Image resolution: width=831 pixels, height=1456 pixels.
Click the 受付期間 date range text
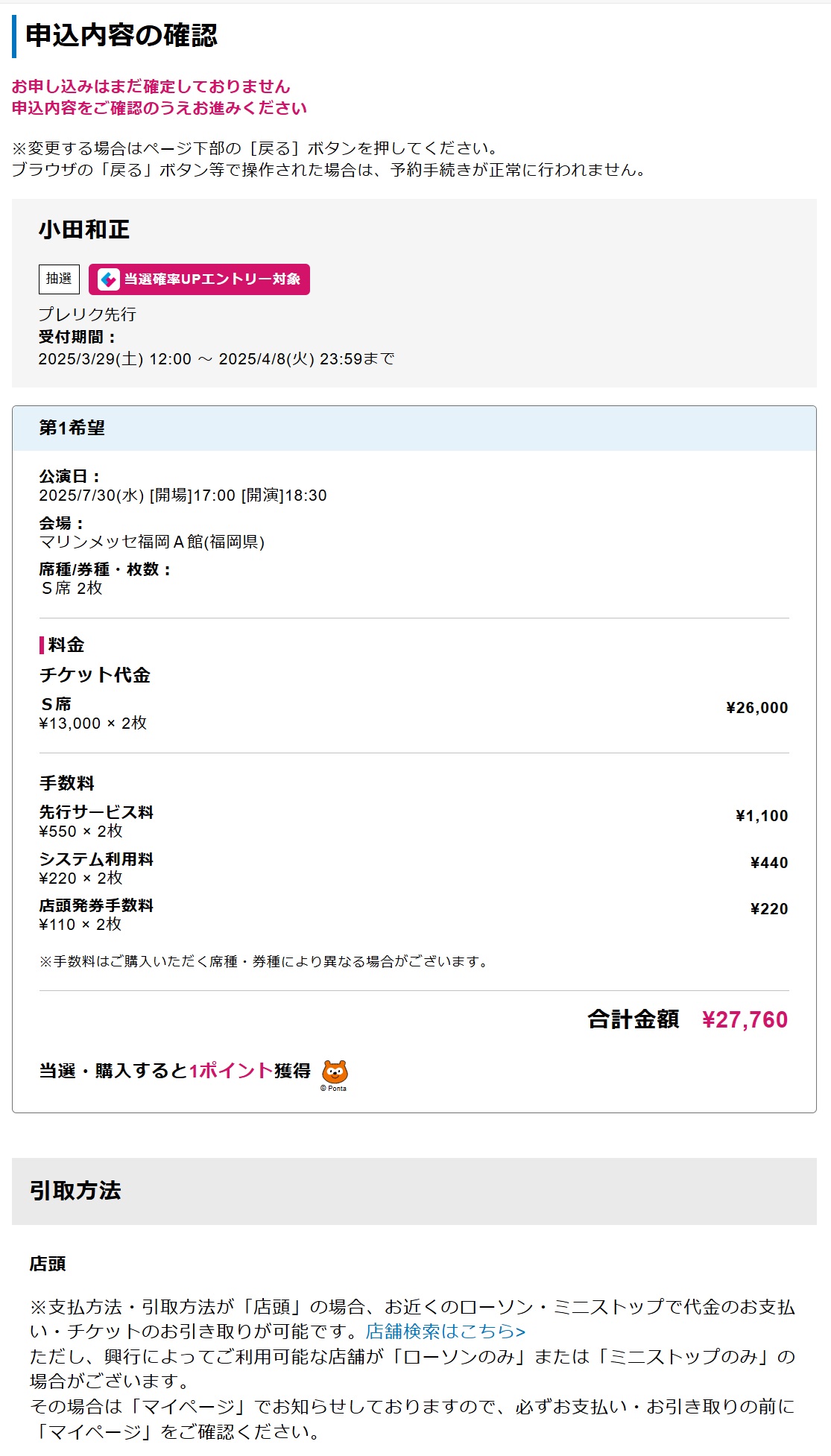click(216, 359)
